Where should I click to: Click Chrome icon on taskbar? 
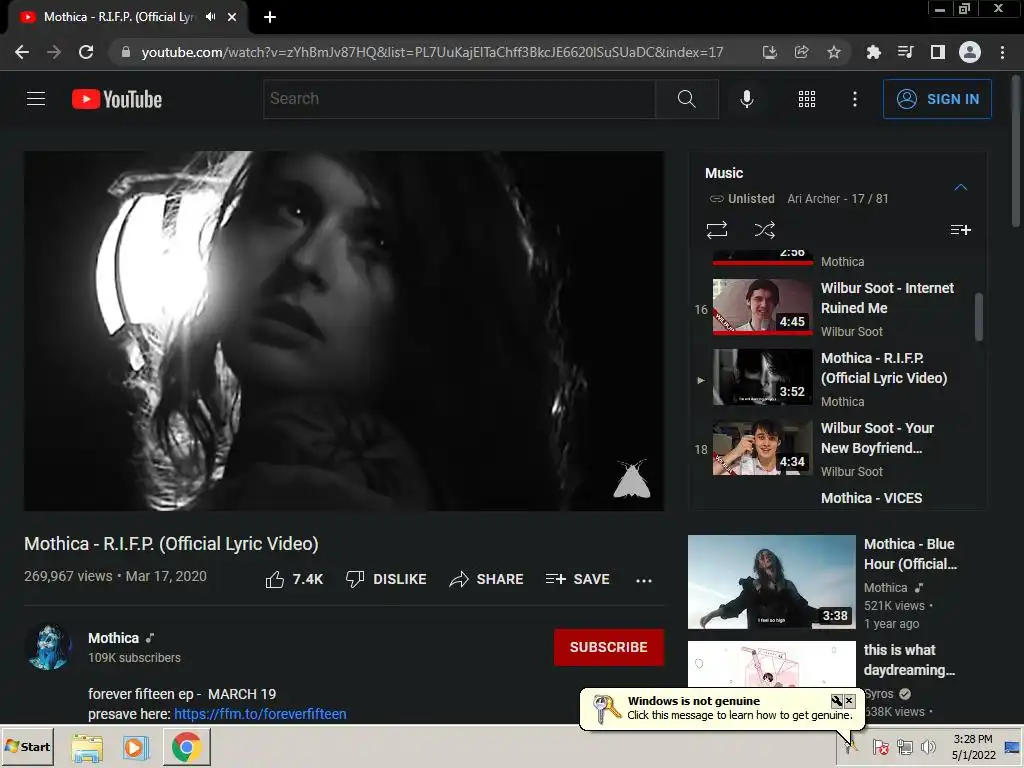187,747
